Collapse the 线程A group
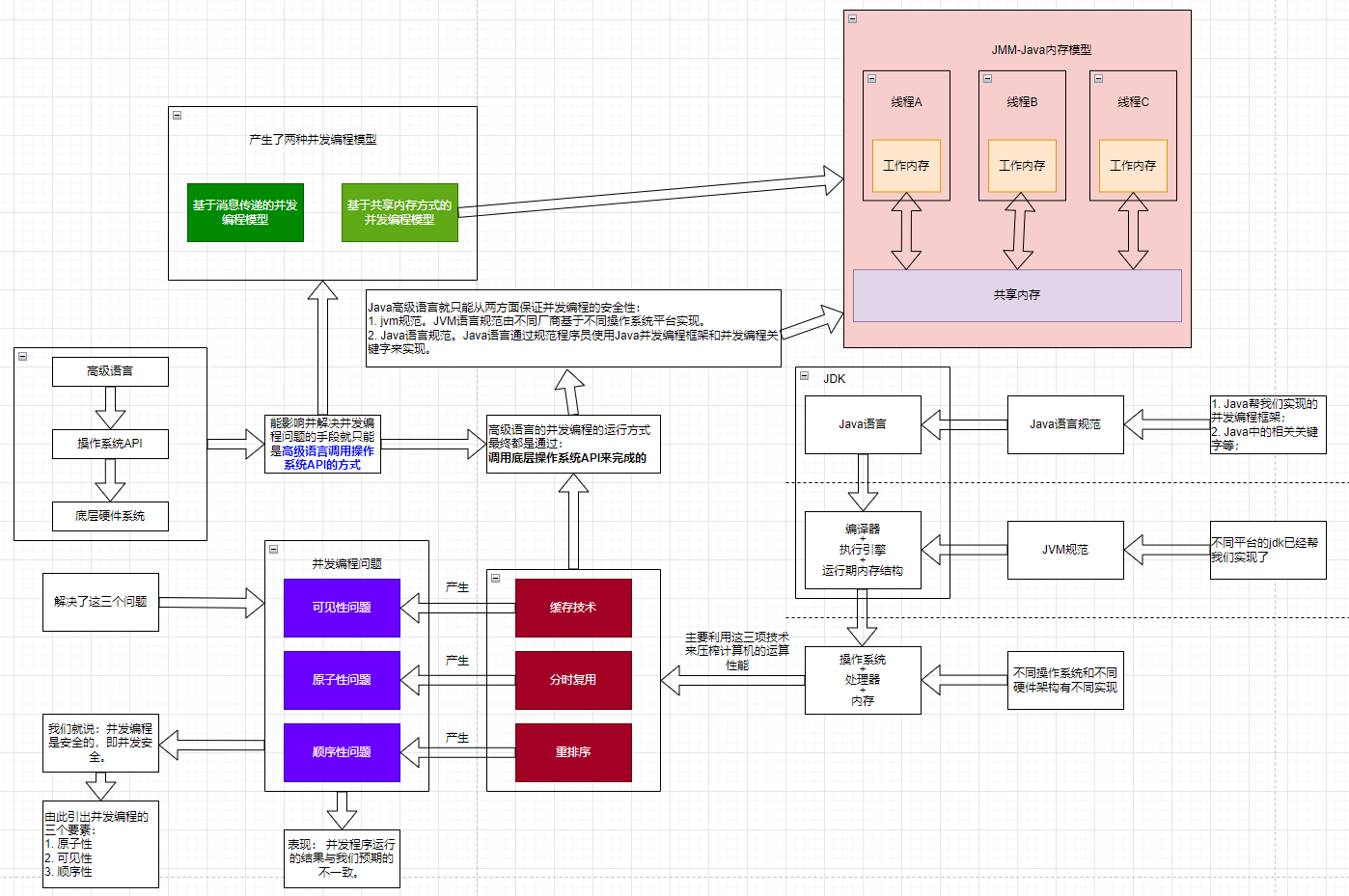Viewport: 1349px width, 896px height. click(871, 79)
